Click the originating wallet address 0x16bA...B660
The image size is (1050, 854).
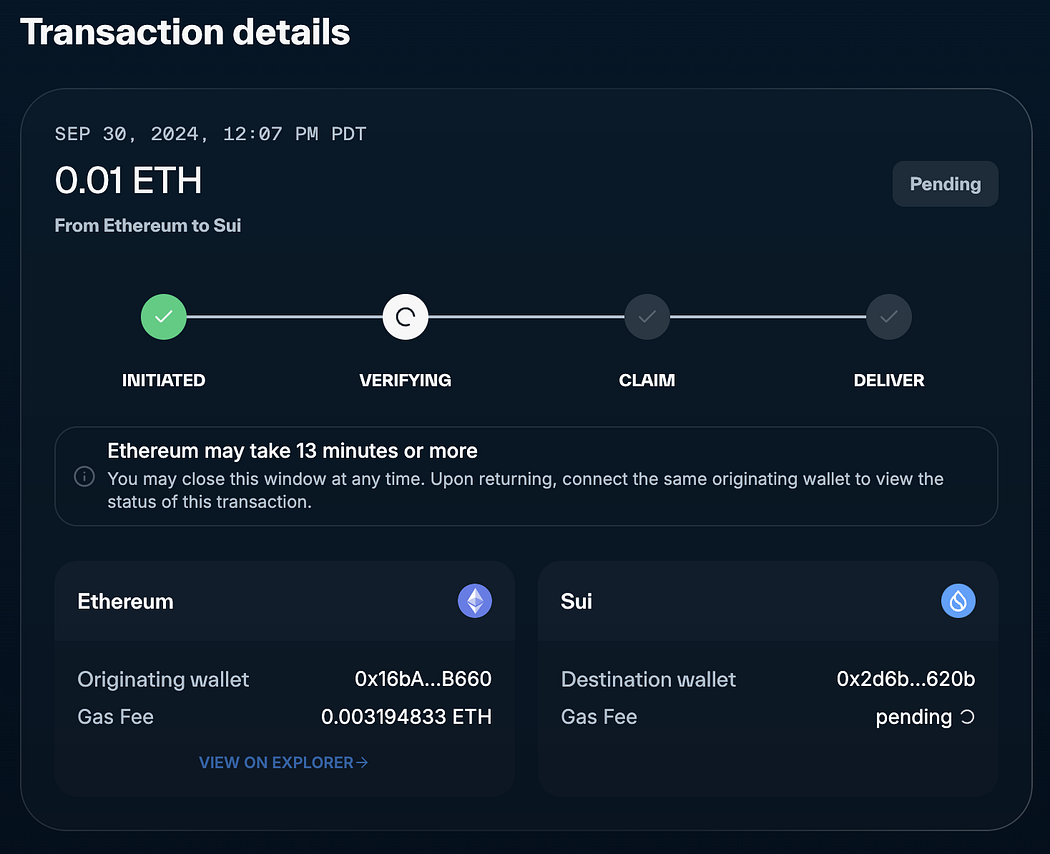click(x=423, y=679)
